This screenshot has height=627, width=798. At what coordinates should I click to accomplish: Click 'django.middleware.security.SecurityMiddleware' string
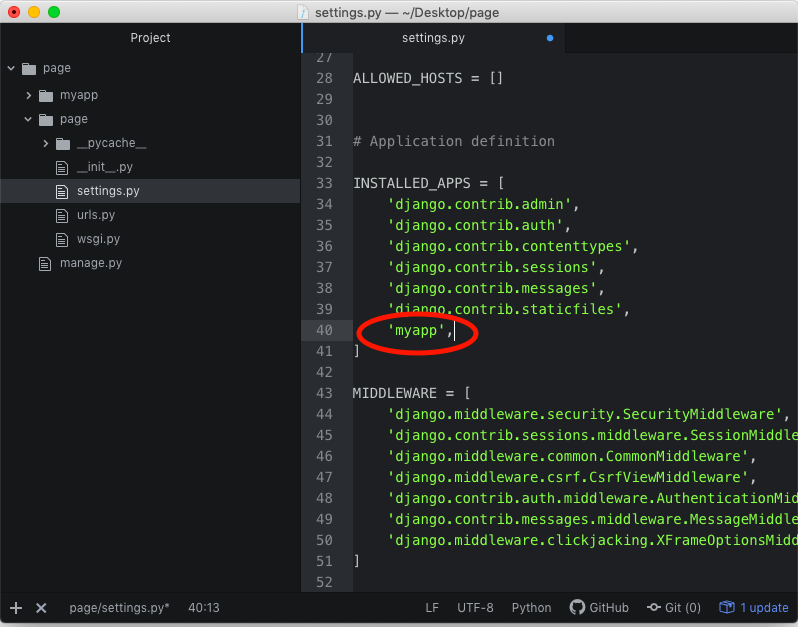[584, 414]
